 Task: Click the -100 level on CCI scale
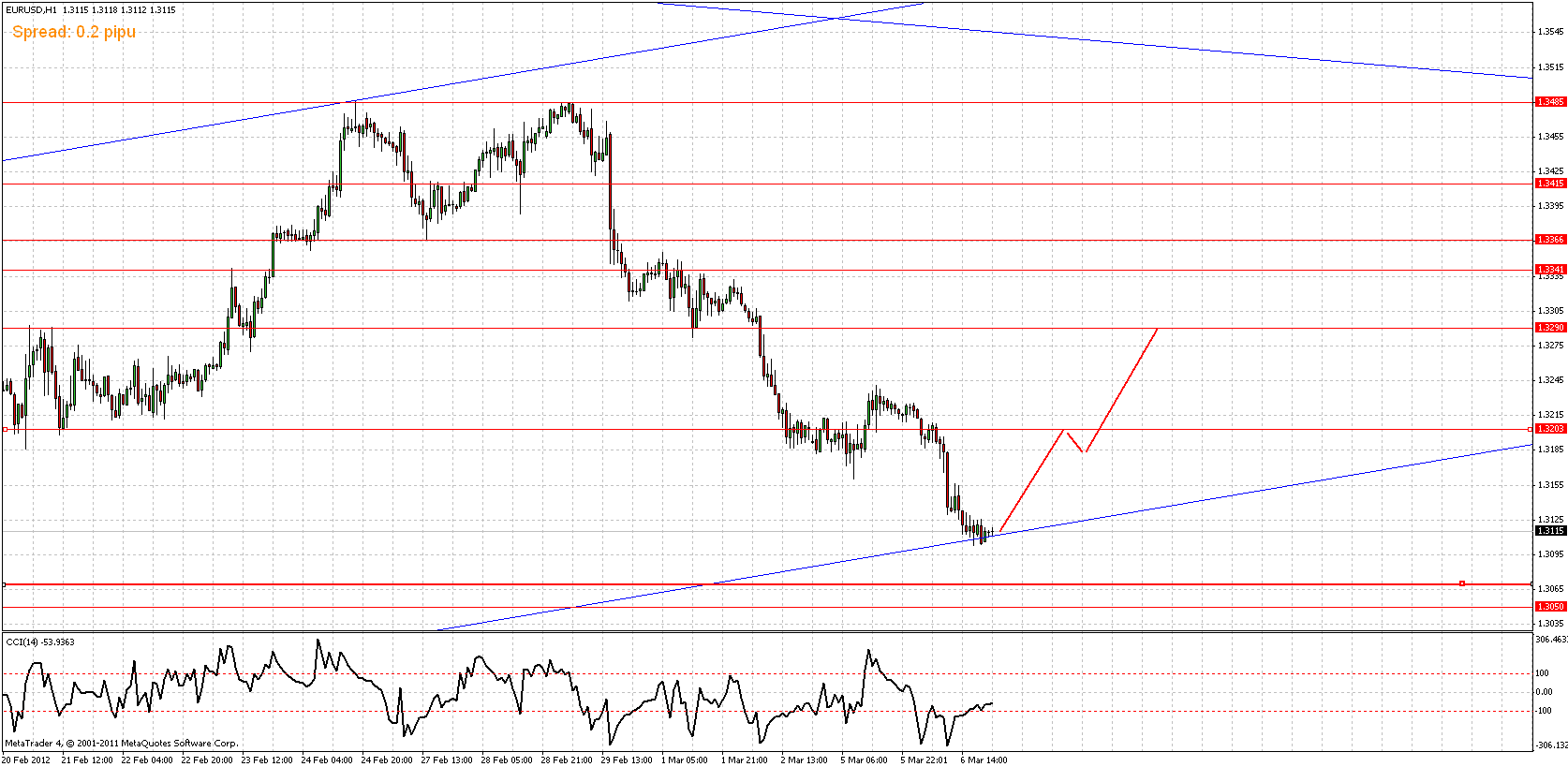1545,711
